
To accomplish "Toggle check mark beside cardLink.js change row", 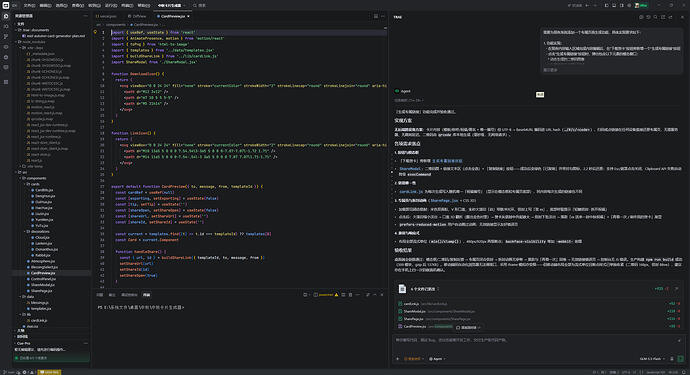I will (x=400, y=304).
